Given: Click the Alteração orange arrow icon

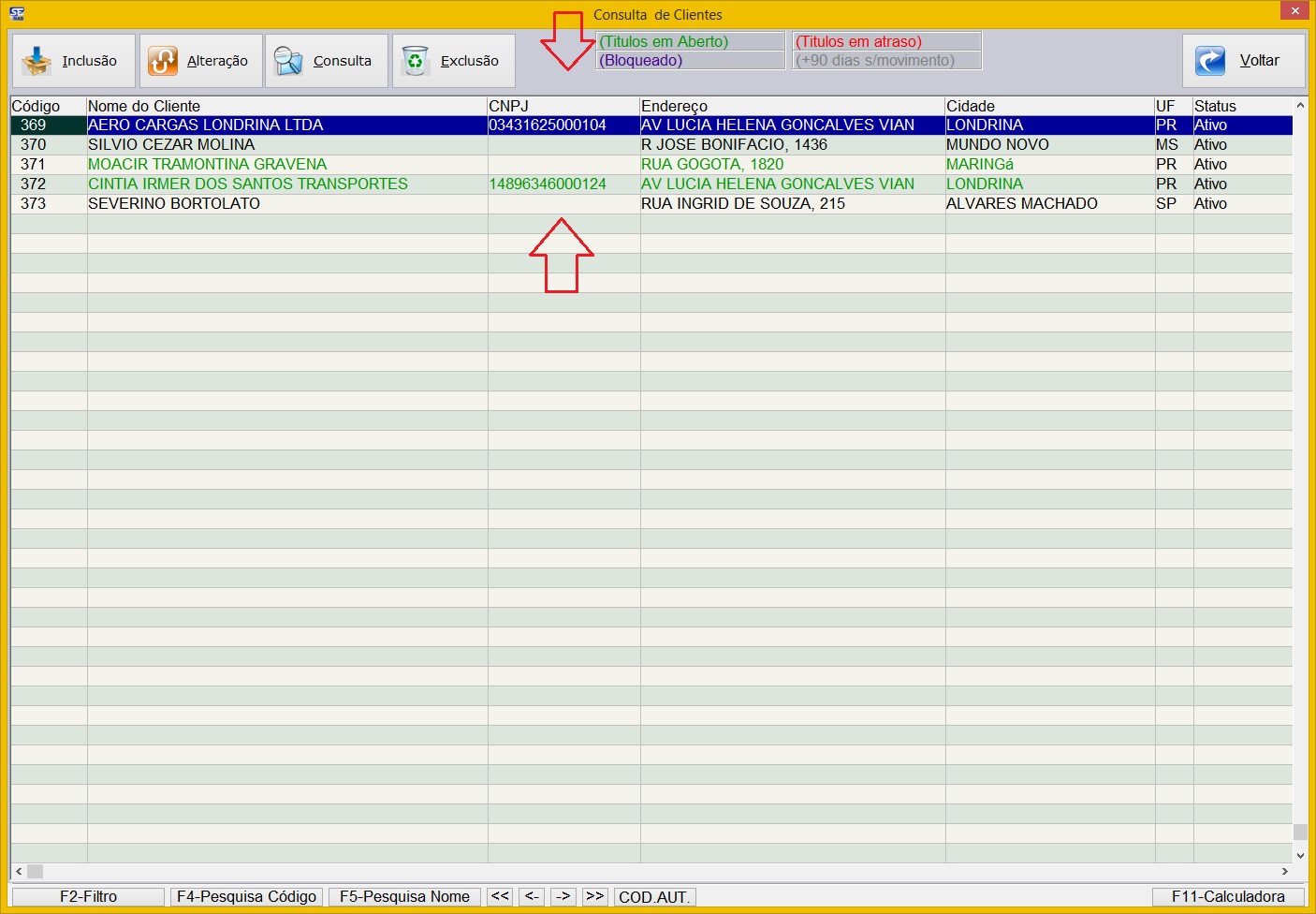Looking at the screenshot, I should 163,61.
